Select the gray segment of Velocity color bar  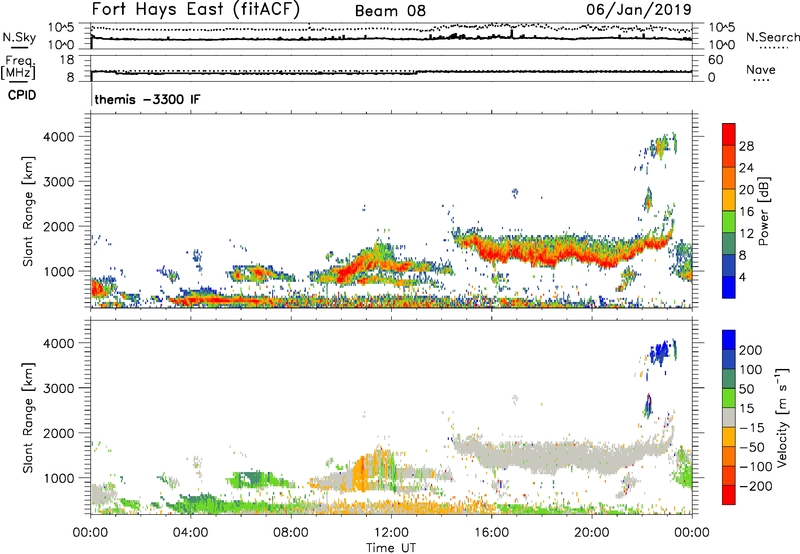pos(729,417)
